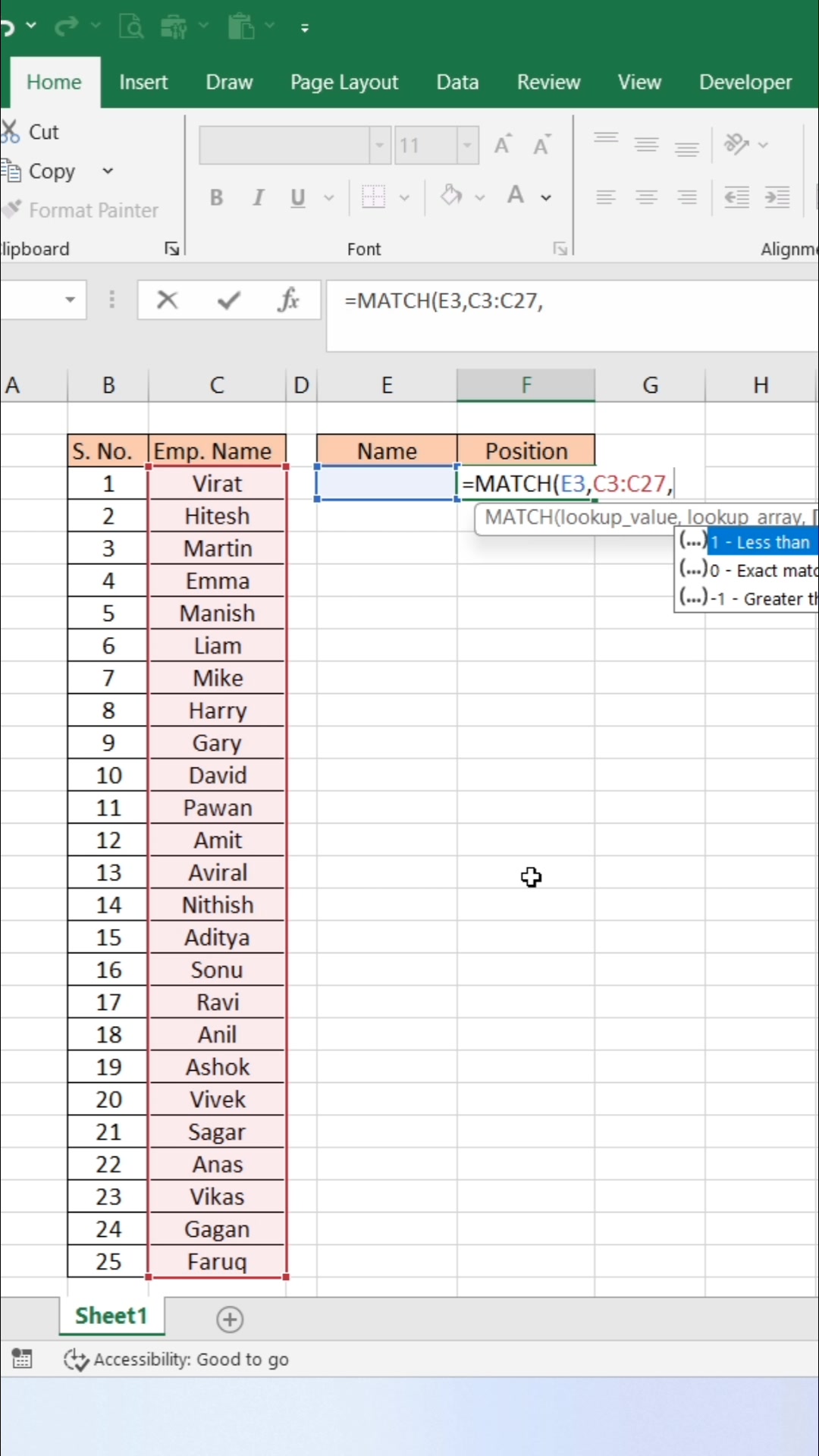
Task: Toggle Bold formatting
Action: (x=217, y=198)
